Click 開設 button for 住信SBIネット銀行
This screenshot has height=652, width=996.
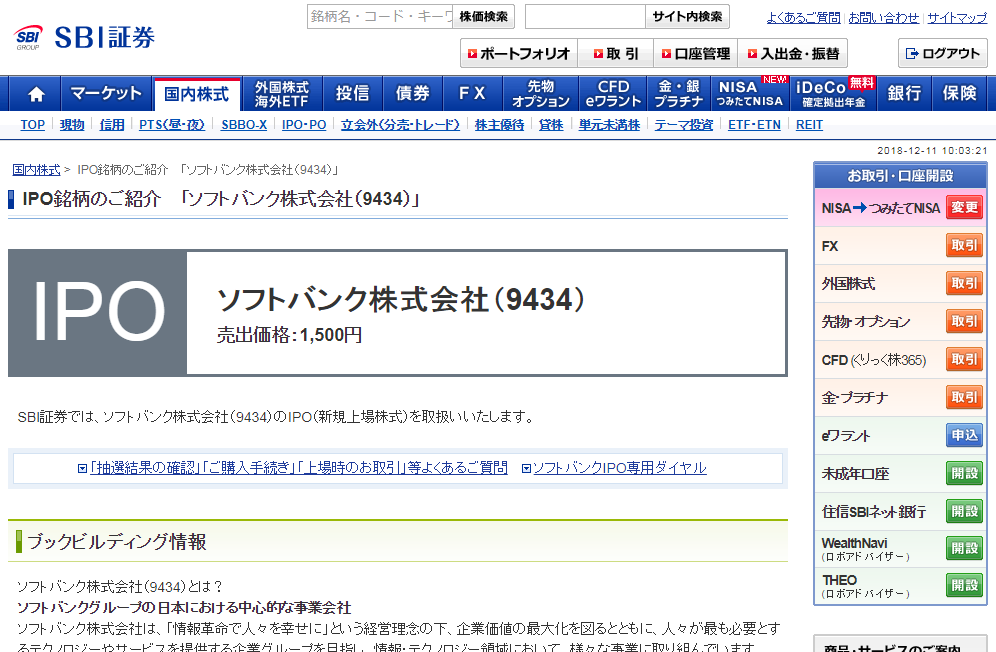click(x=964, y=511)
